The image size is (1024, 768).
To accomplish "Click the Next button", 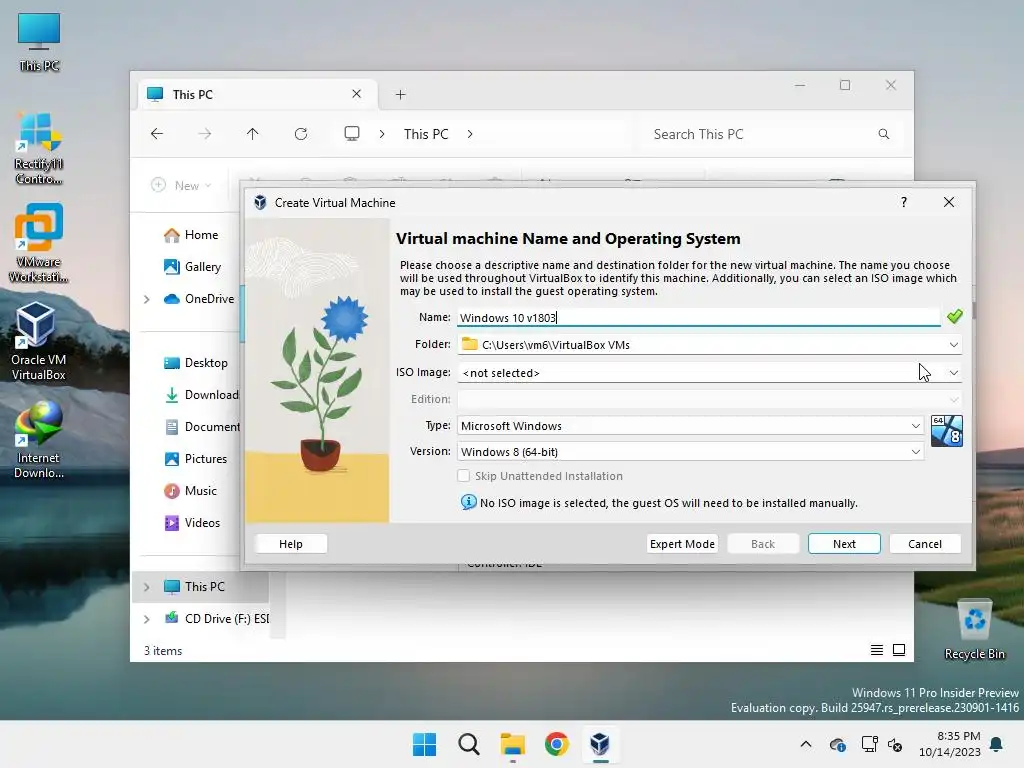I will click(x=844, y=544).
